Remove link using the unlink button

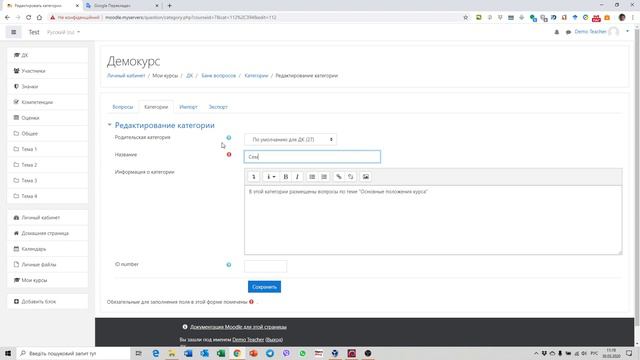click(351, 177)
